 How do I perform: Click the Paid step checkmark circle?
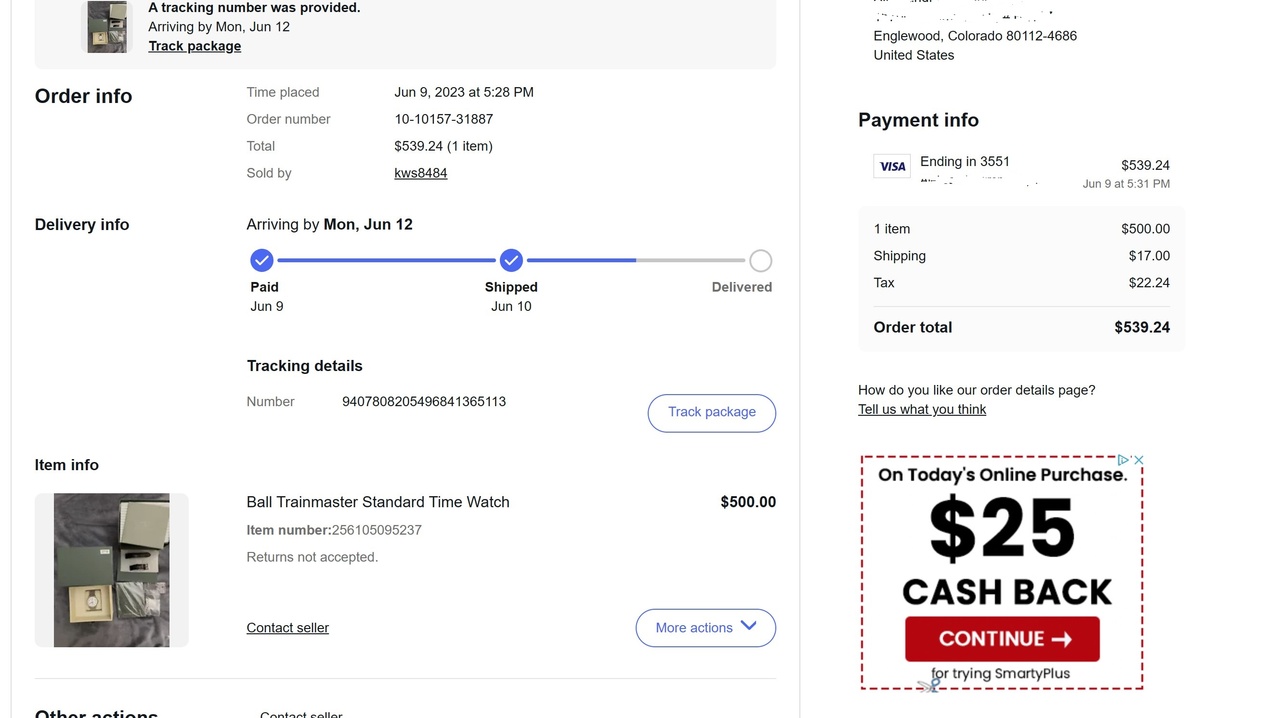[x=262, y=261]
